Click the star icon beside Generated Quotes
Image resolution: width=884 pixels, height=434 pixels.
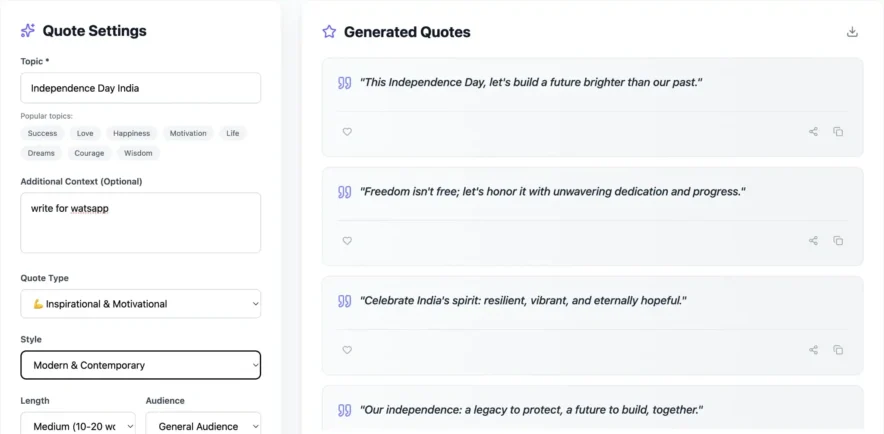pos(329,32)
